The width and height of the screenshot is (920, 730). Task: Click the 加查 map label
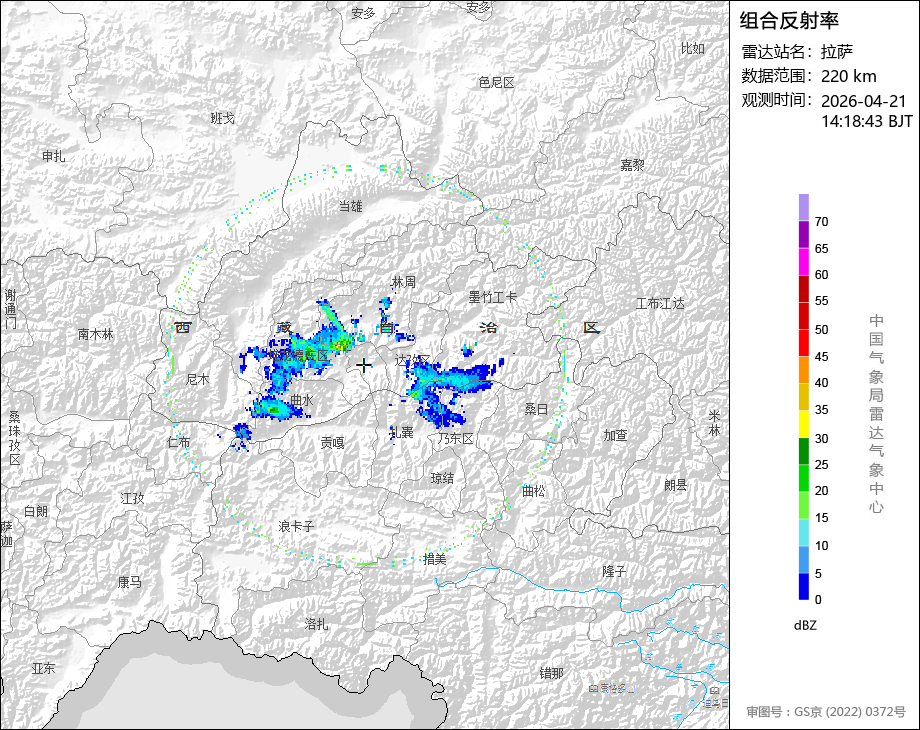[x=616, y=435]
